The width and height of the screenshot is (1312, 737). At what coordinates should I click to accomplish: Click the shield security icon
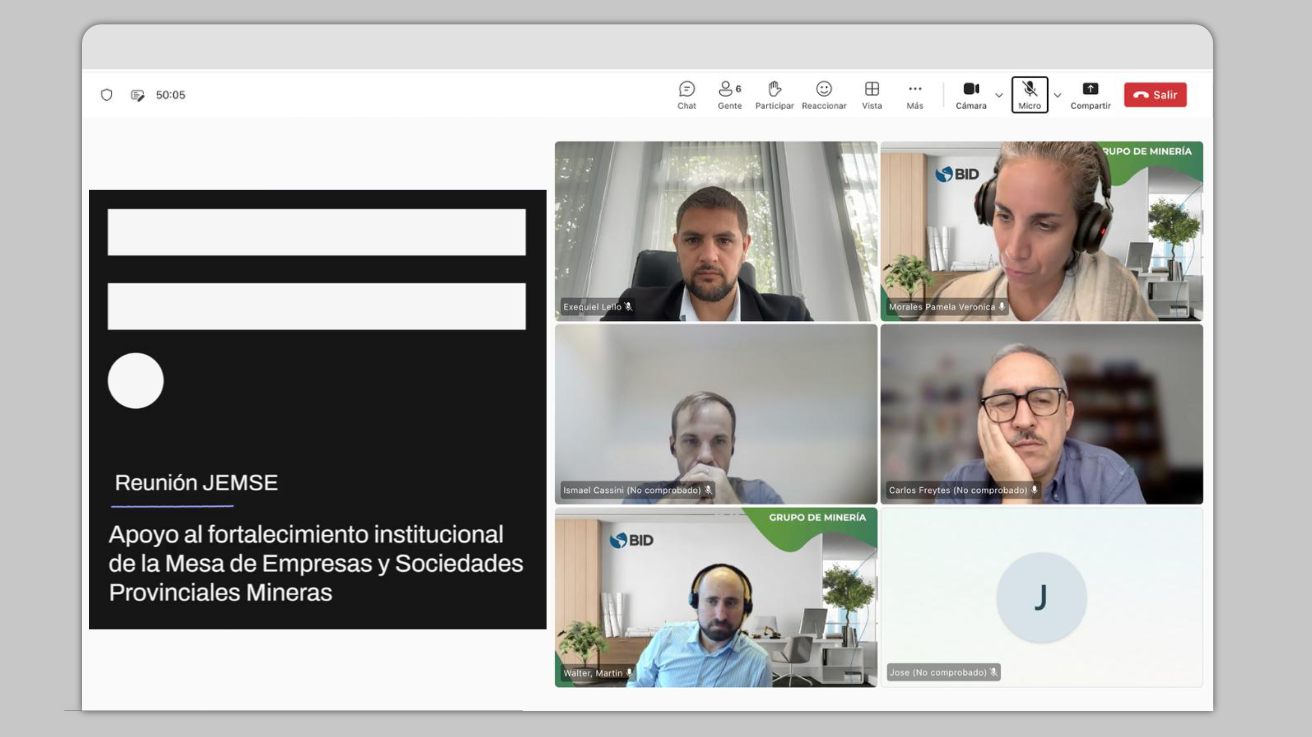(x=107, y=95)
